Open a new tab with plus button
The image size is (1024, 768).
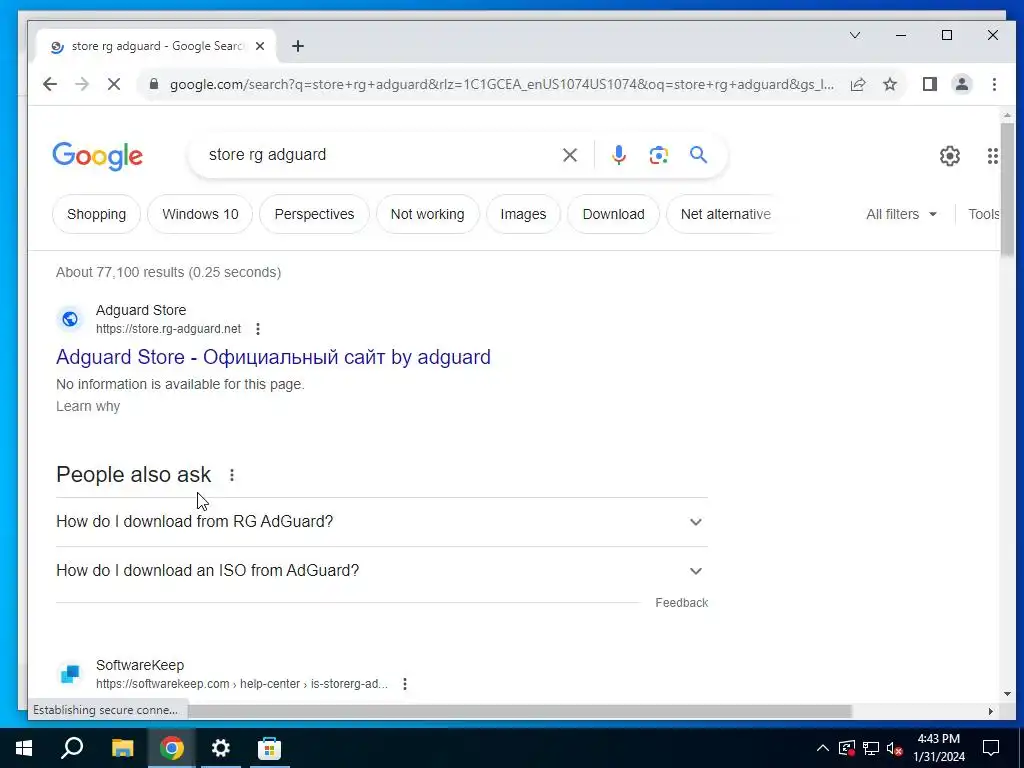click(298, 46)
